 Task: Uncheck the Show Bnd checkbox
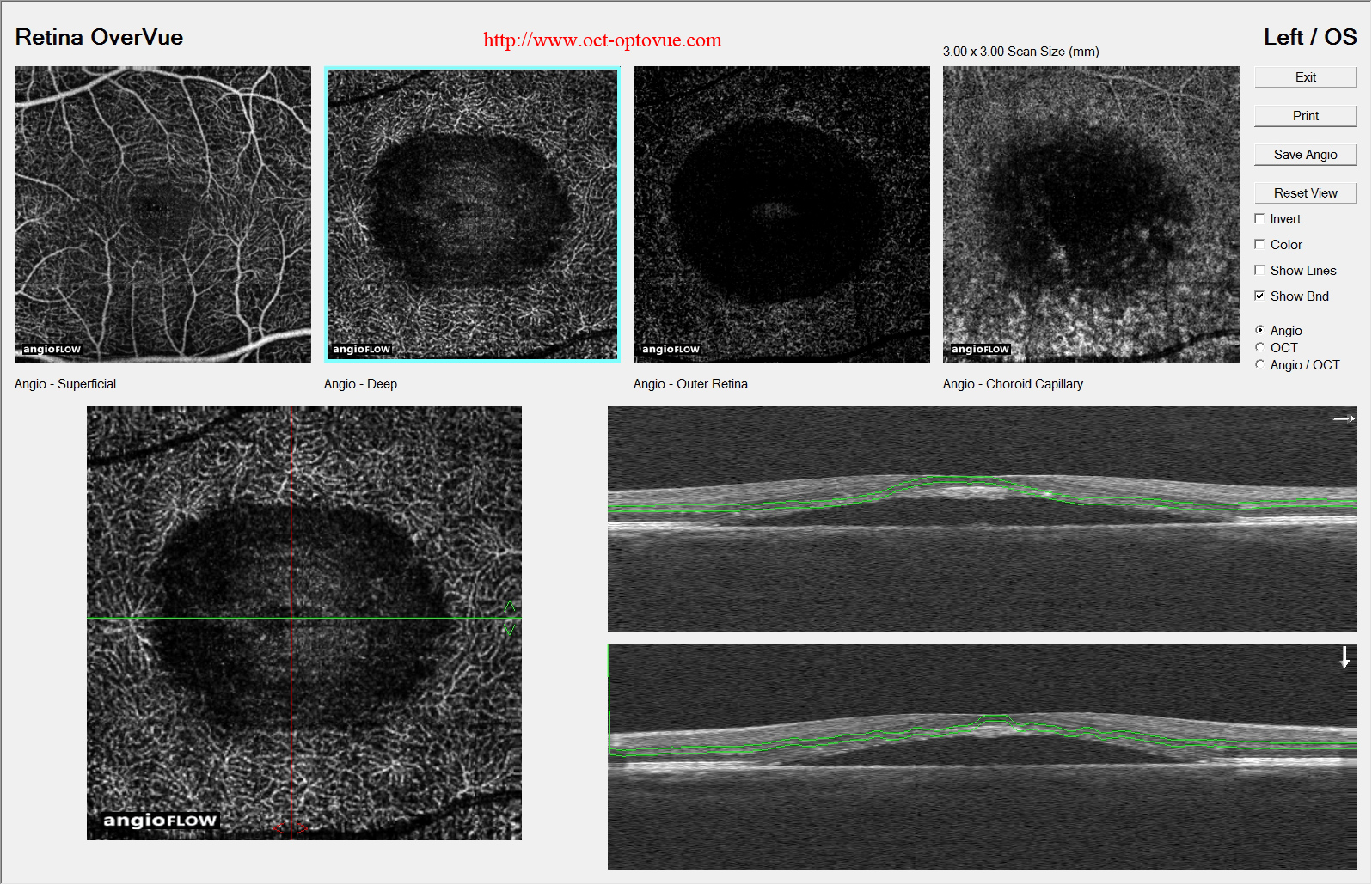1259,296
